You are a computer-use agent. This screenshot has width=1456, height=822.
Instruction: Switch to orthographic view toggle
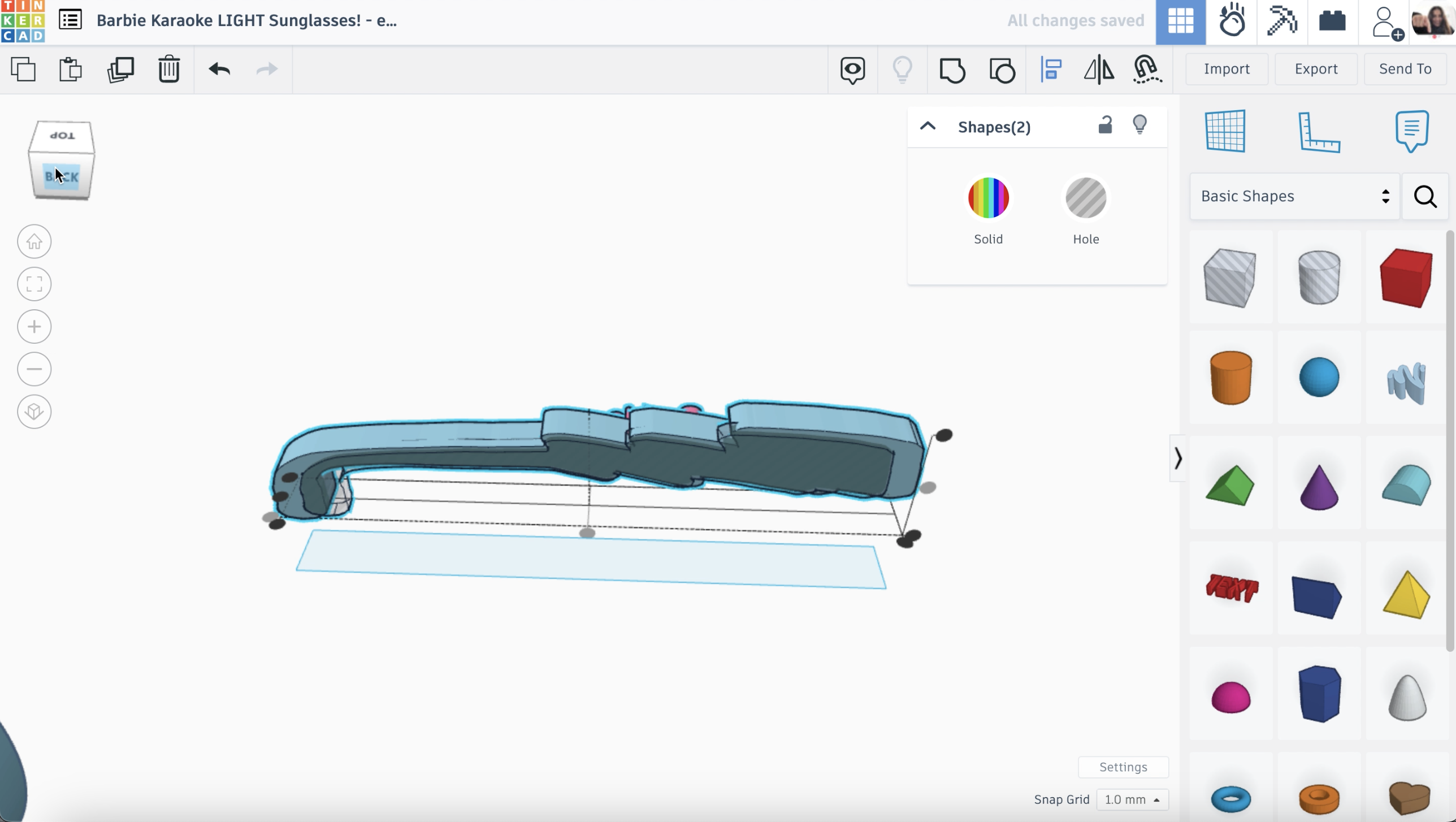point(34,412)
